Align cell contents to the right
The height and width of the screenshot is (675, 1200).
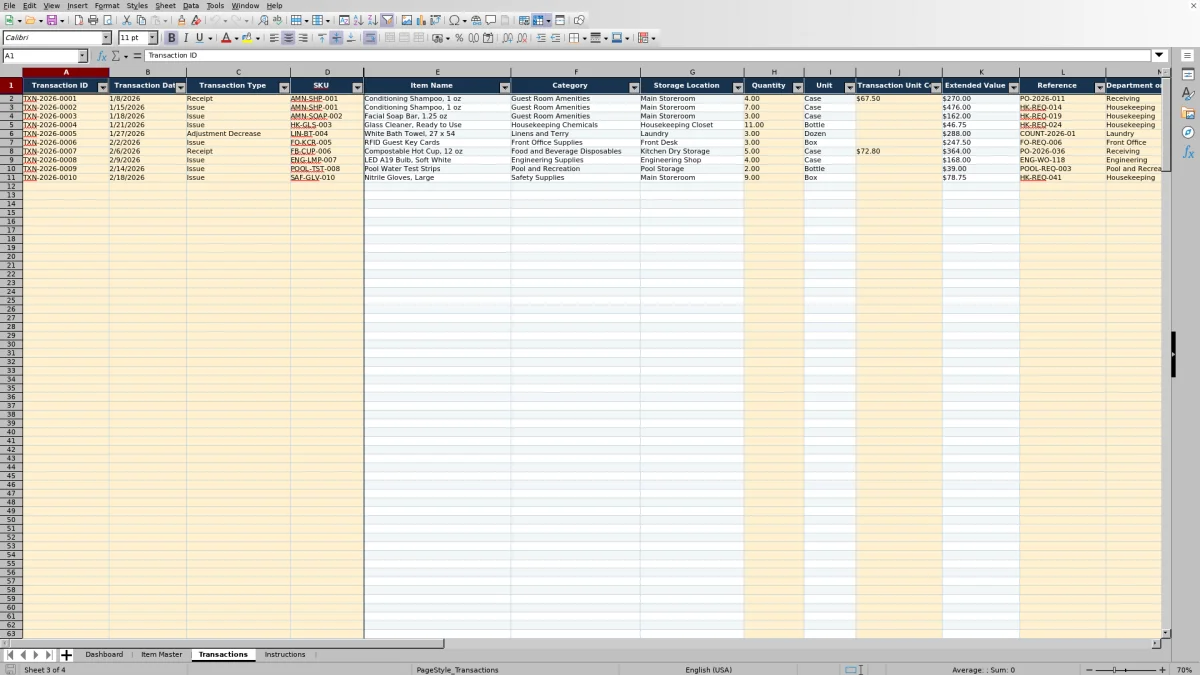(x=303, y=38)
